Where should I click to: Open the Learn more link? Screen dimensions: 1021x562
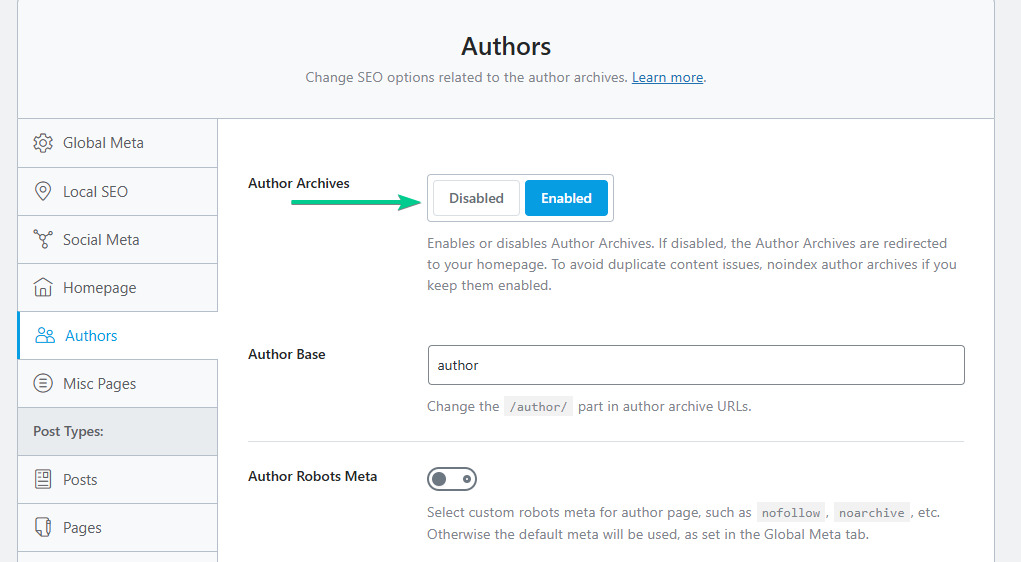(x=667, y=77)
